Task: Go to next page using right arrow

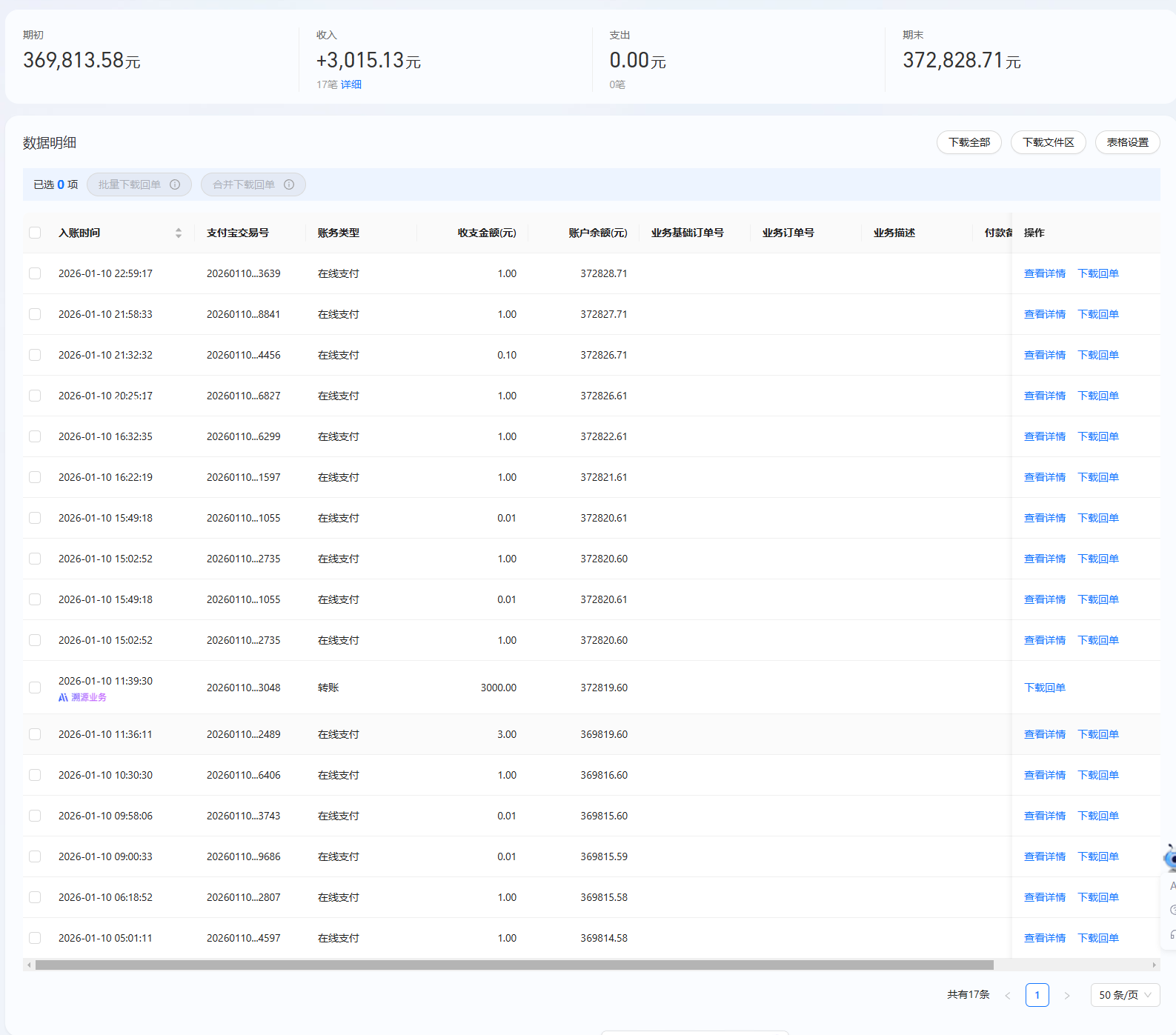Action: [1067, 995]
